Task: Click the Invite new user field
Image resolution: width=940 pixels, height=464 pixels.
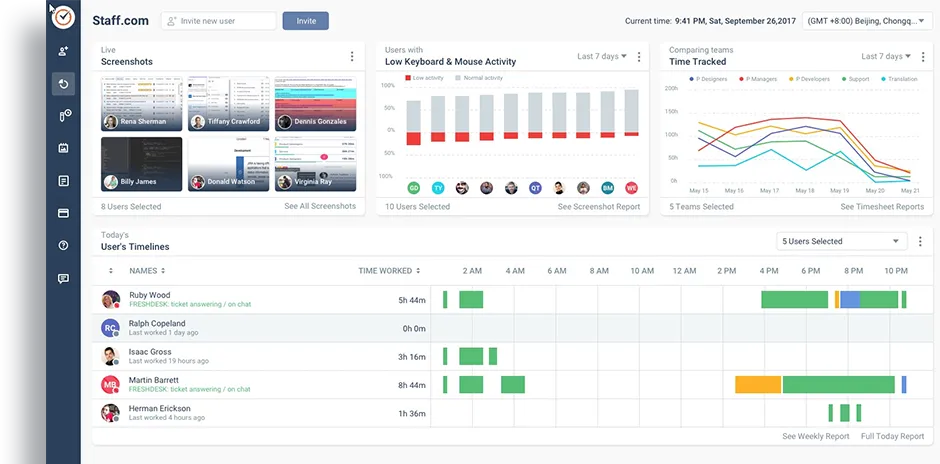Action: (x=219, y=21)
